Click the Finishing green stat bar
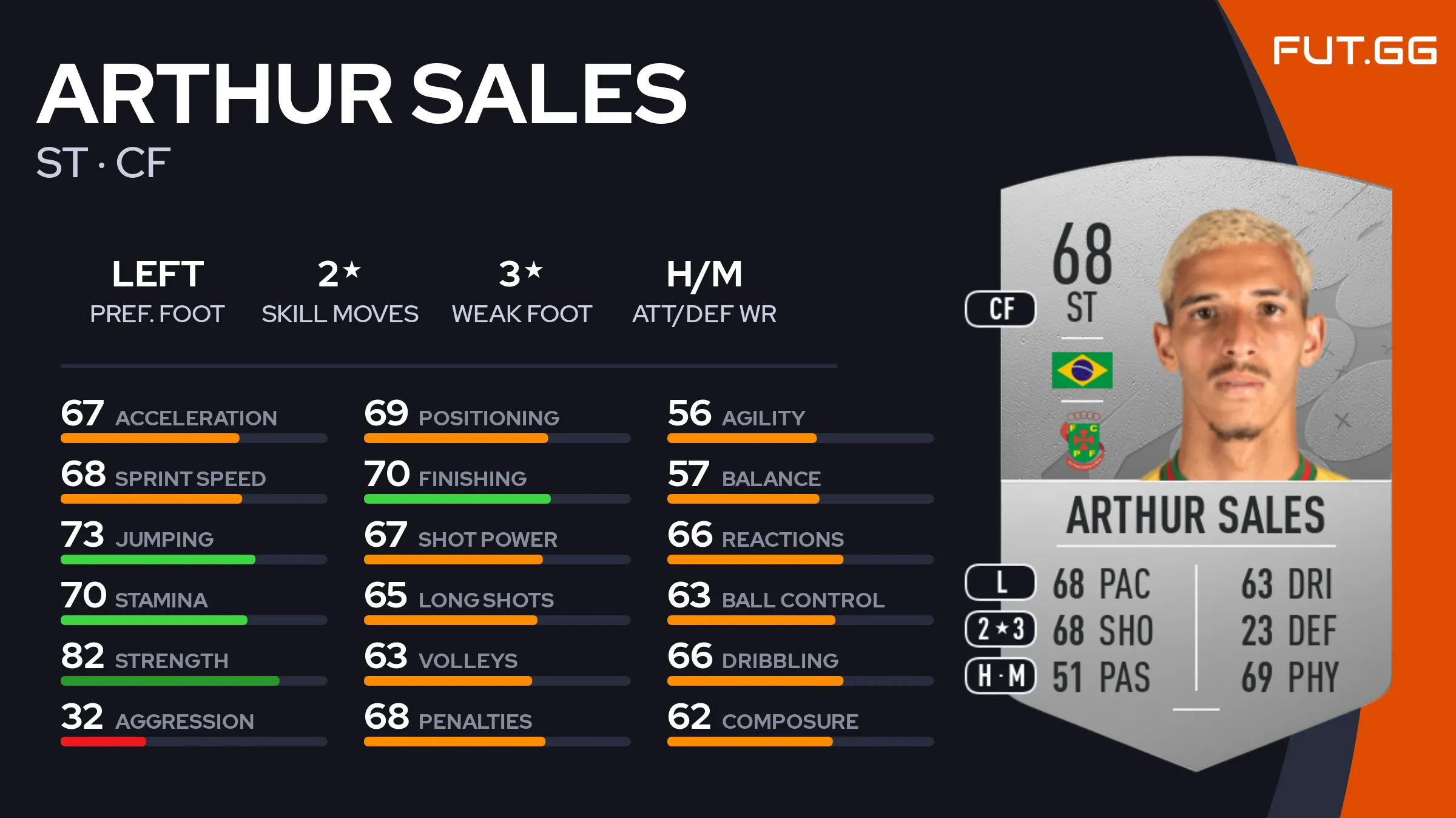The width and height of the screenshot is (1456, 818). coord(457,499)
